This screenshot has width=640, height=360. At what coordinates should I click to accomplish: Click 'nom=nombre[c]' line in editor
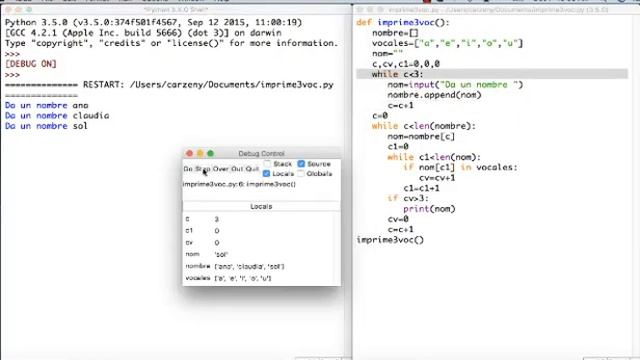(421, 136)
